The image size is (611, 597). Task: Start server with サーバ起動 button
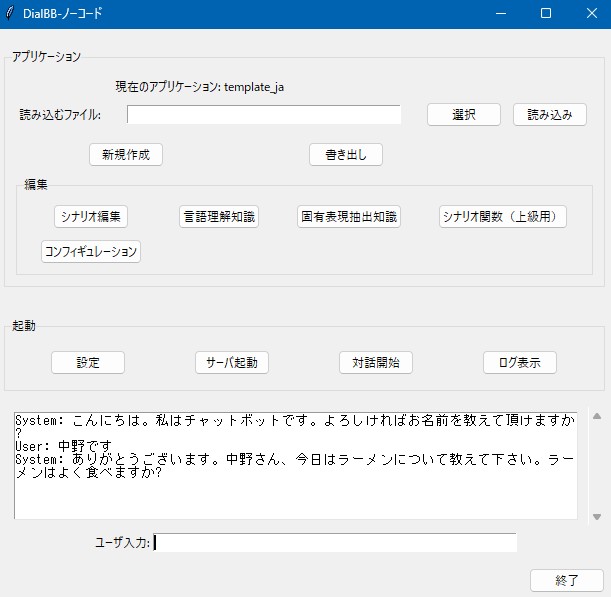[x=232, y=362]
